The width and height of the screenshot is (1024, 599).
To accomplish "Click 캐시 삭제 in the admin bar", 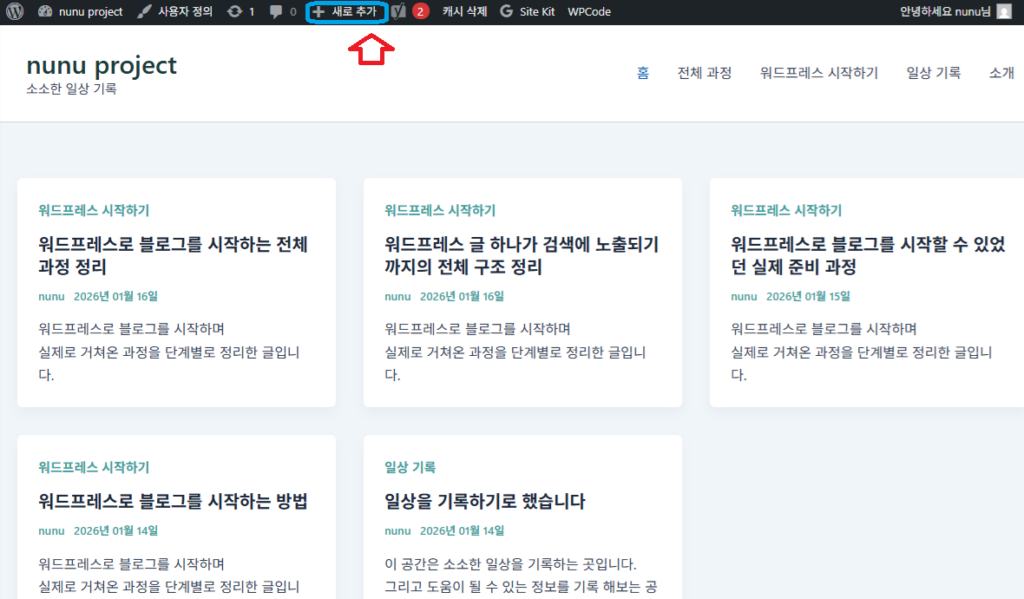I will click(463, 12).
